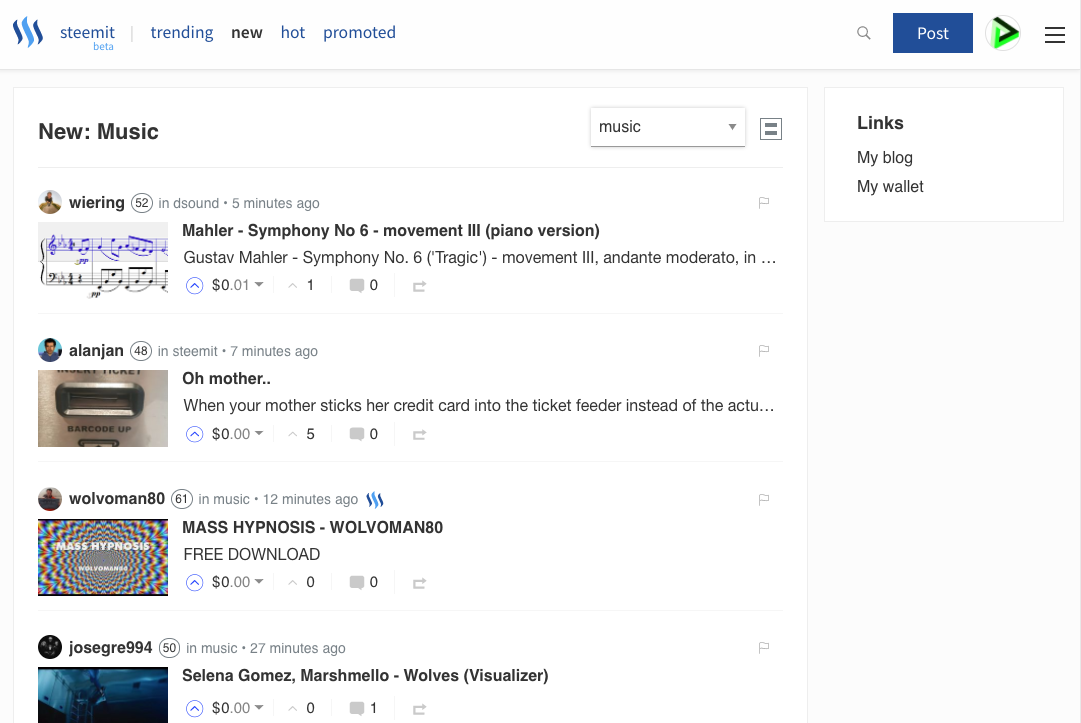Switch to the new tab
Image resolution: width=1081 pixels, height=723 pixels.
point(247,32)
